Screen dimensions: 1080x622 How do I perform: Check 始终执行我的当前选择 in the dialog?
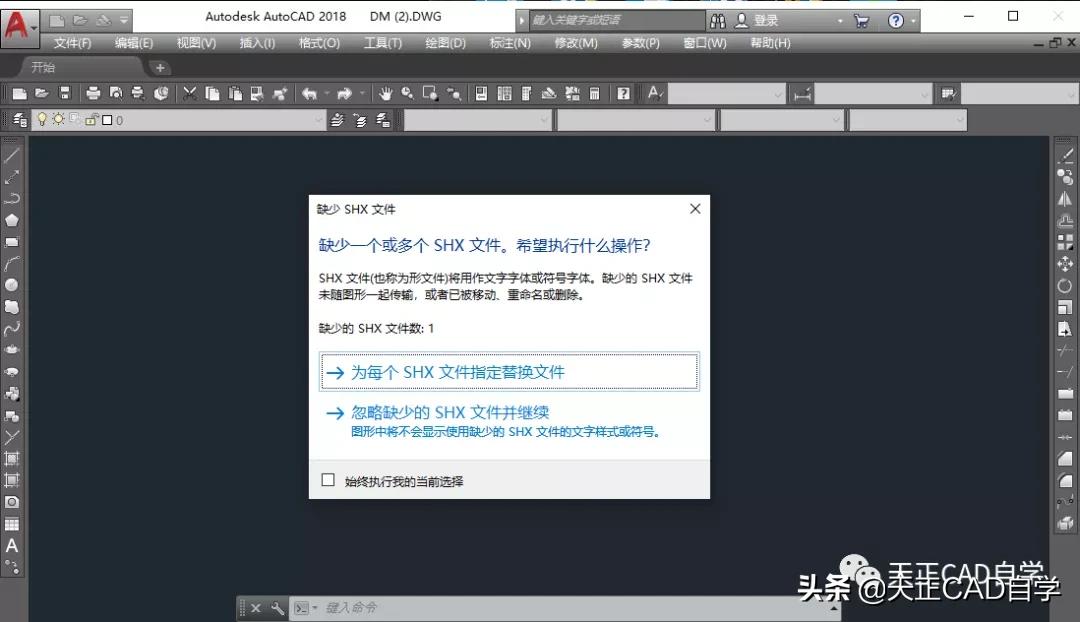point(328,479)
